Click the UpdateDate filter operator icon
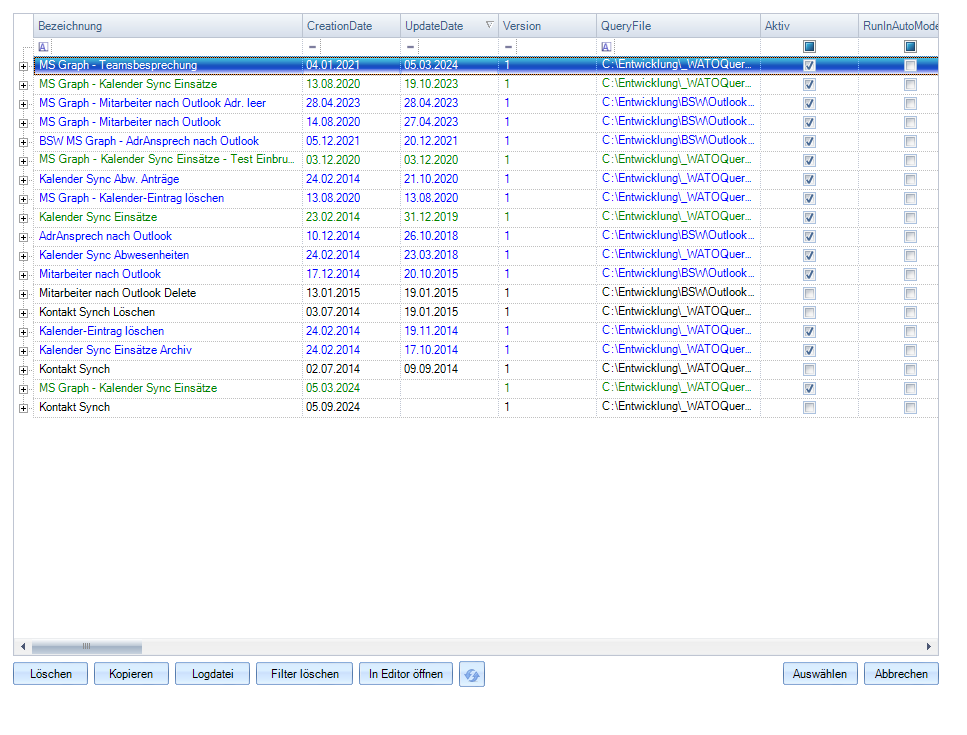This screenshot has width=967, height=735. [x=411, y=47]
